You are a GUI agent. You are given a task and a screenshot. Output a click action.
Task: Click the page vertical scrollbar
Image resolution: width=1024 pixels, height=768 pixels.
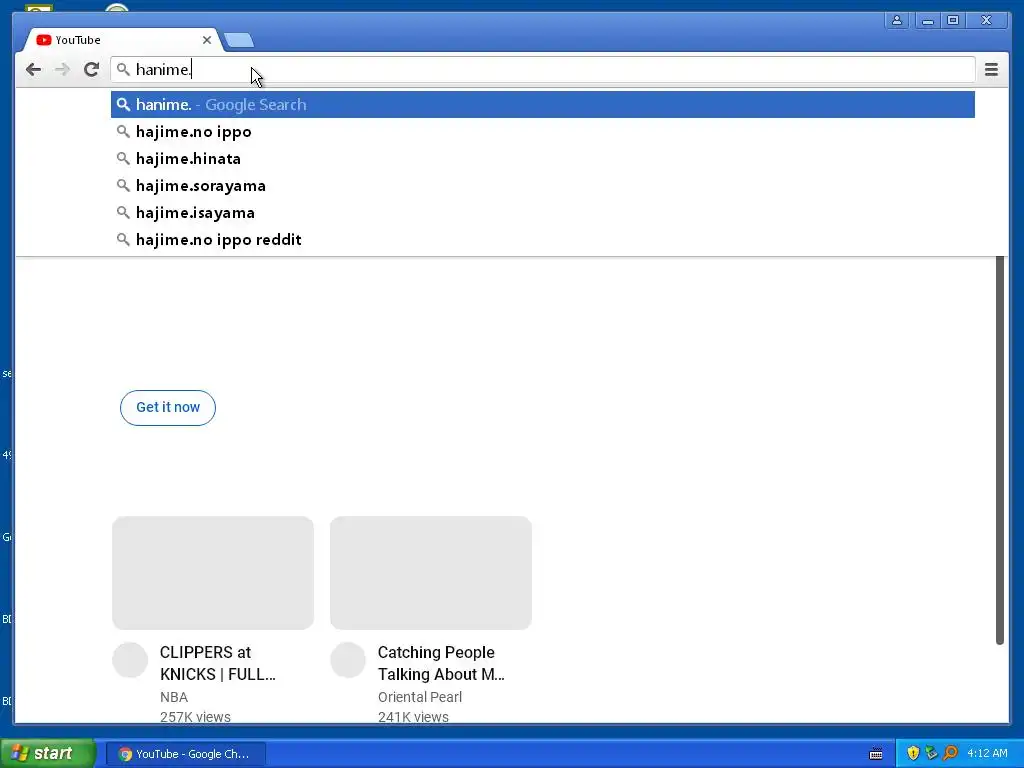pyautogui.click(x=999, y=451)
